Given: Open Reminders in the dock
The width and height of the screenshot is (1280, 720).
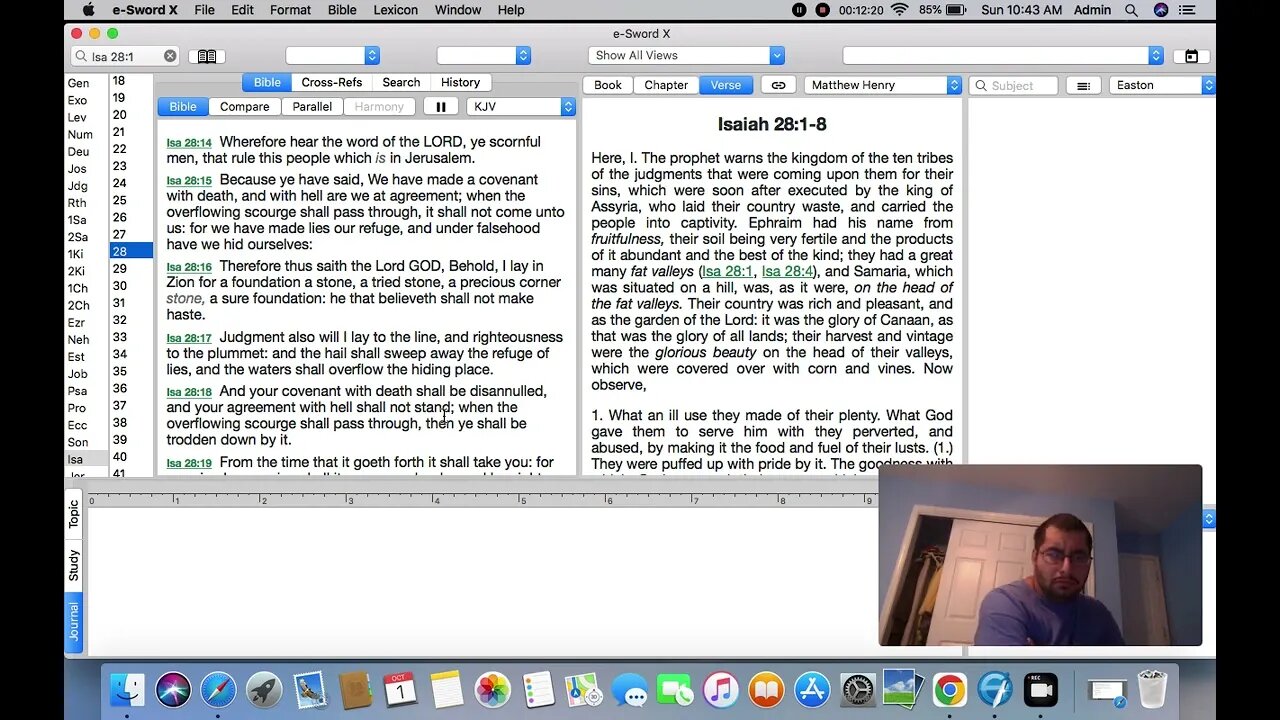Looking at the screenshot, I should [x=538, y=690].
